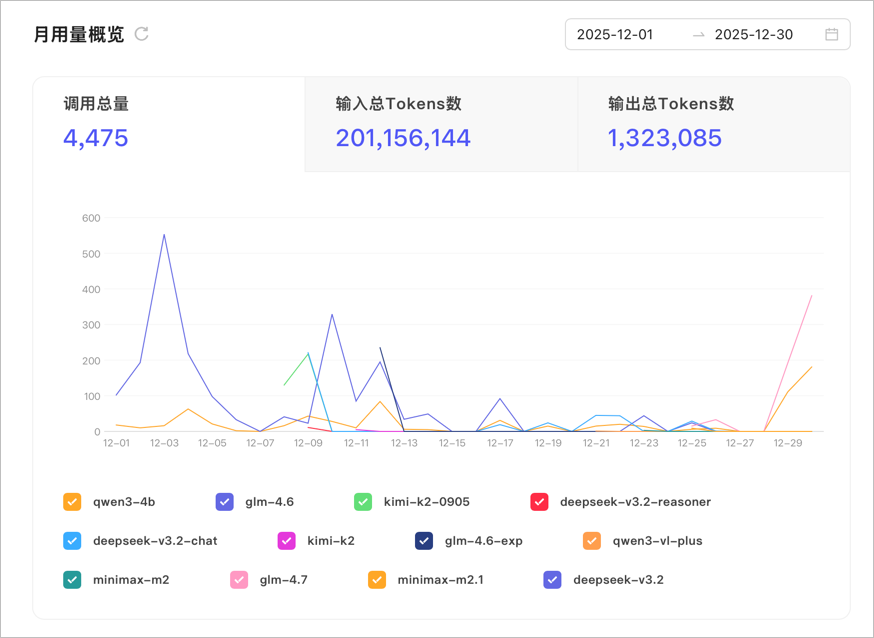Uncheck the deepseek-v3.2 legend checkbox
Screen dimensions: 874x638
pos(552,580)
